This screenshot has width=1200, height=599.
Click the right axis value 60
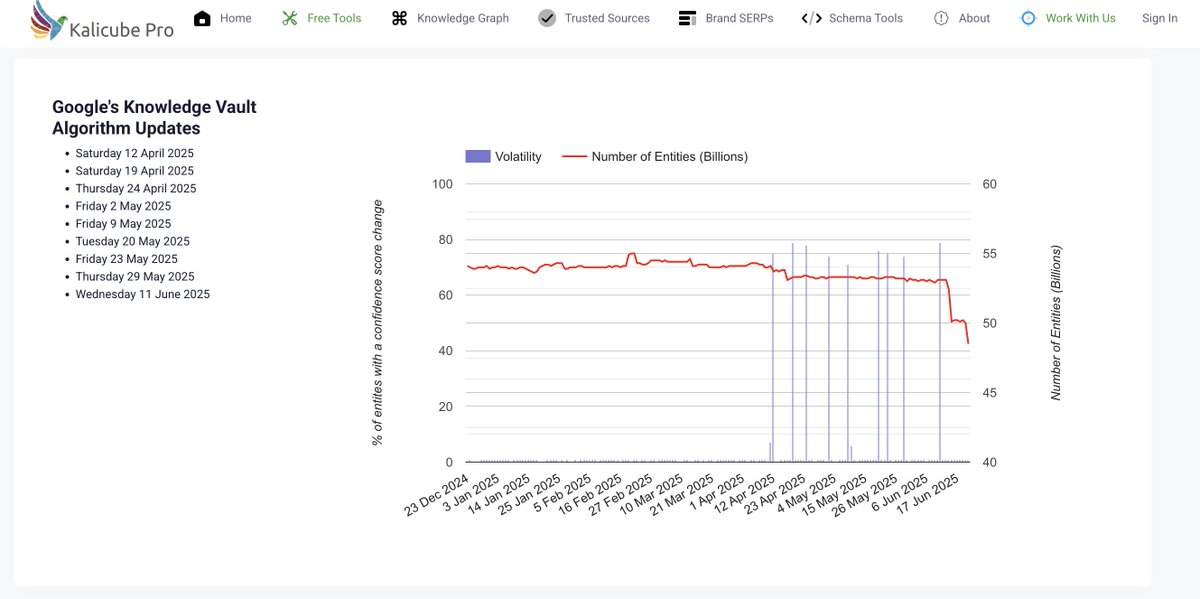coord(989,184)
